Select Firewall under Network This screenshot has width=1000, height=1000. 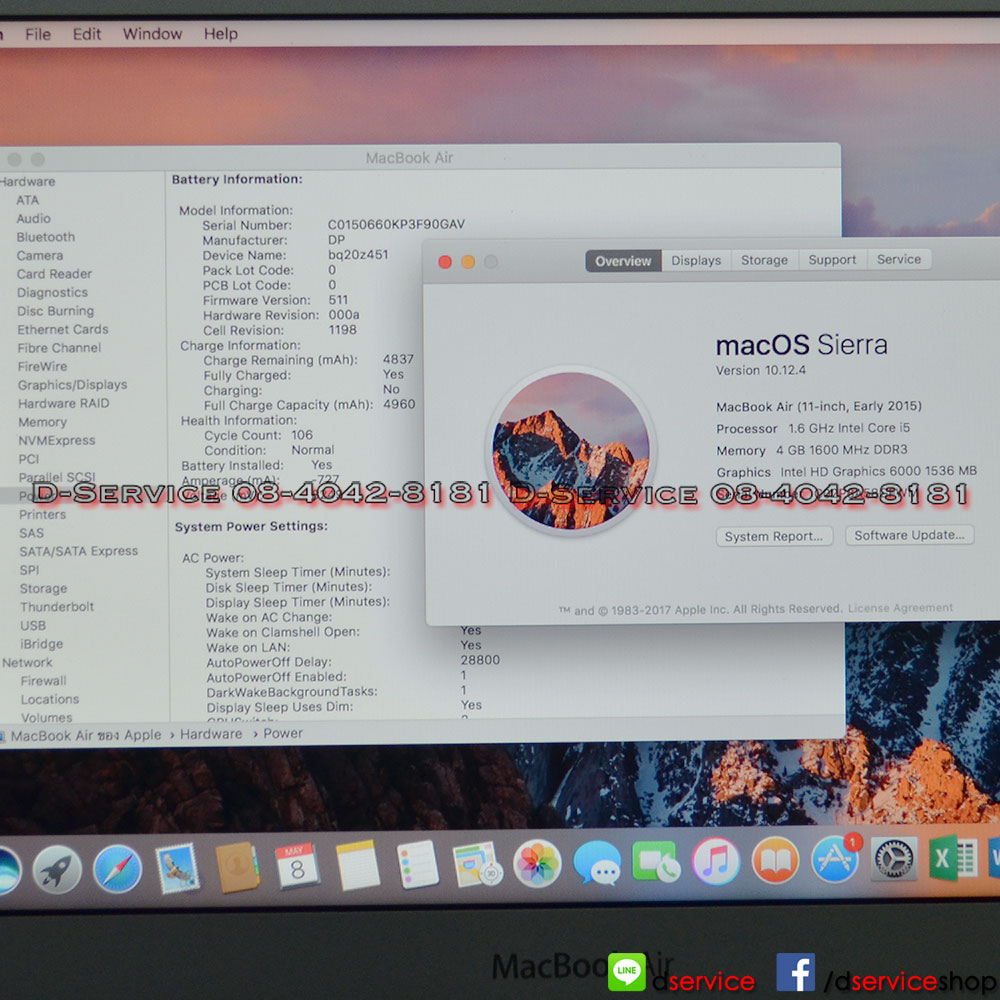tap(43, 681)
